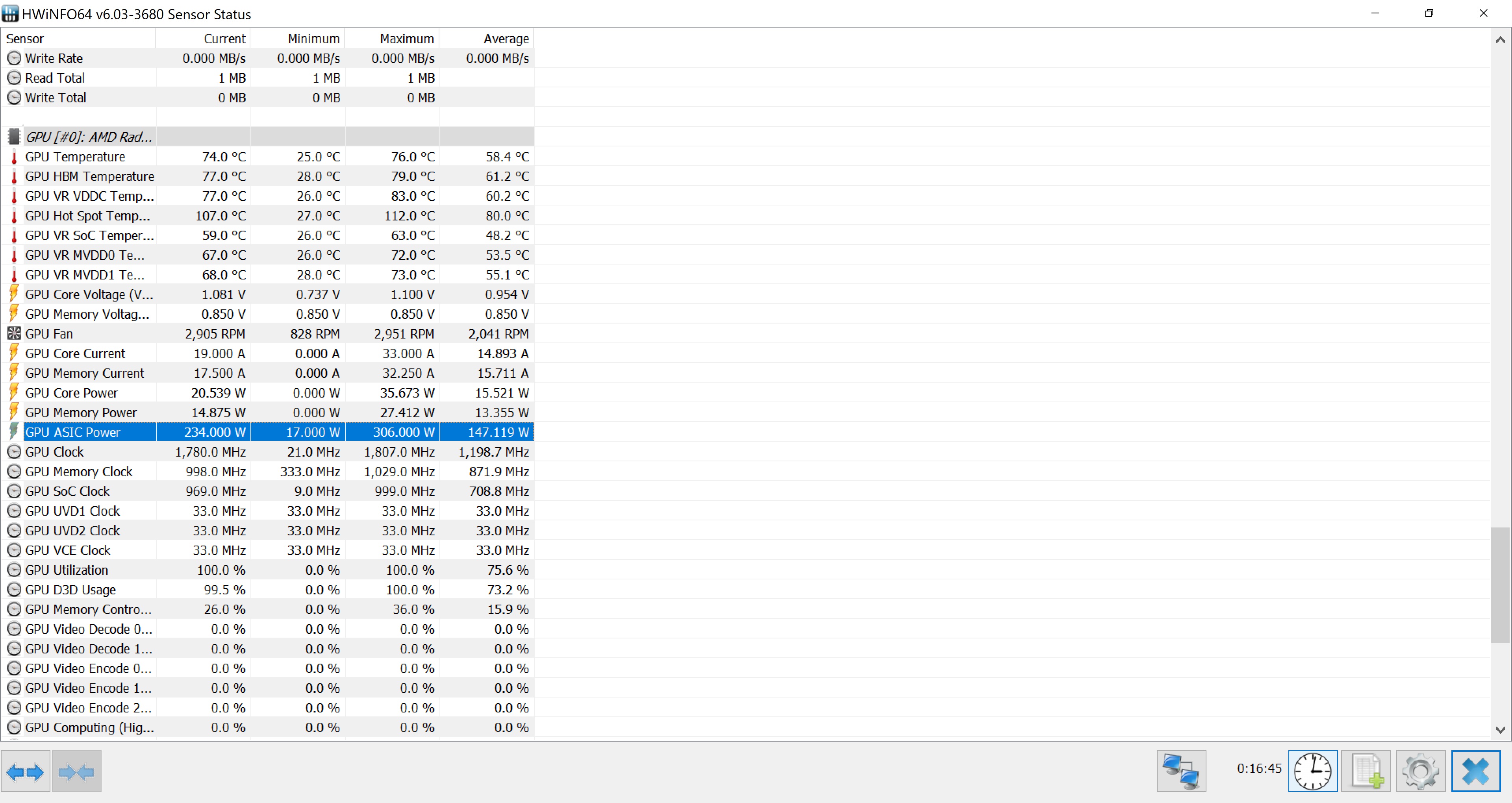Click the GPU Temperature thermometer icon

click(14, 157)
